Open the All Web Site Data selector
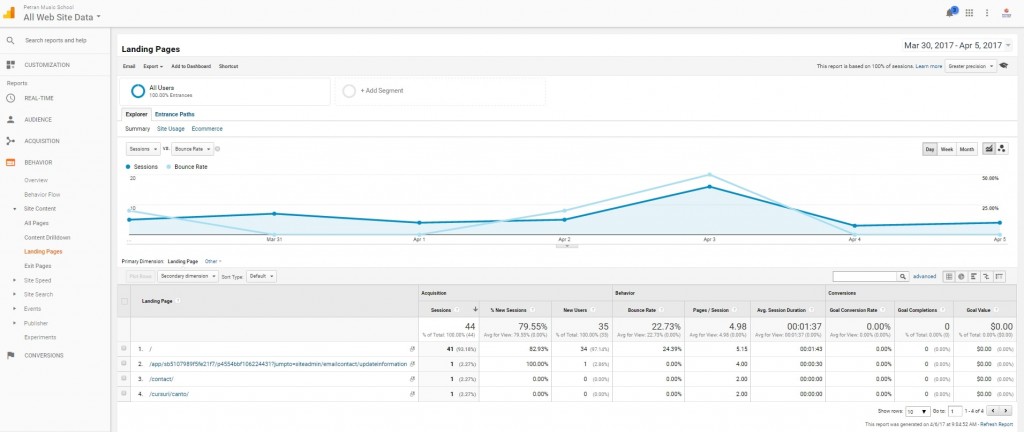This screenshot has width=1024, height=432. pos(62,18)
